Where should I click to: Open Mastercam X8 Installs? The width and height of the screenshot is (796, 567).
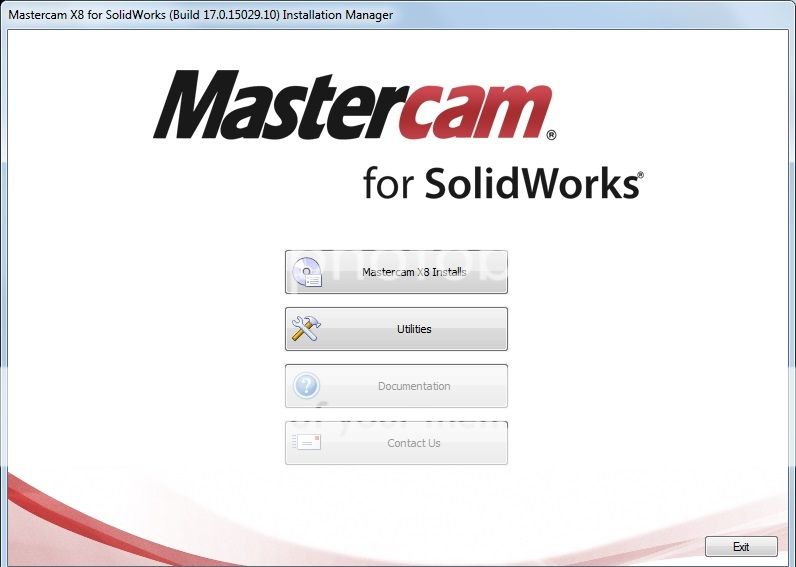tap(413, 272)
